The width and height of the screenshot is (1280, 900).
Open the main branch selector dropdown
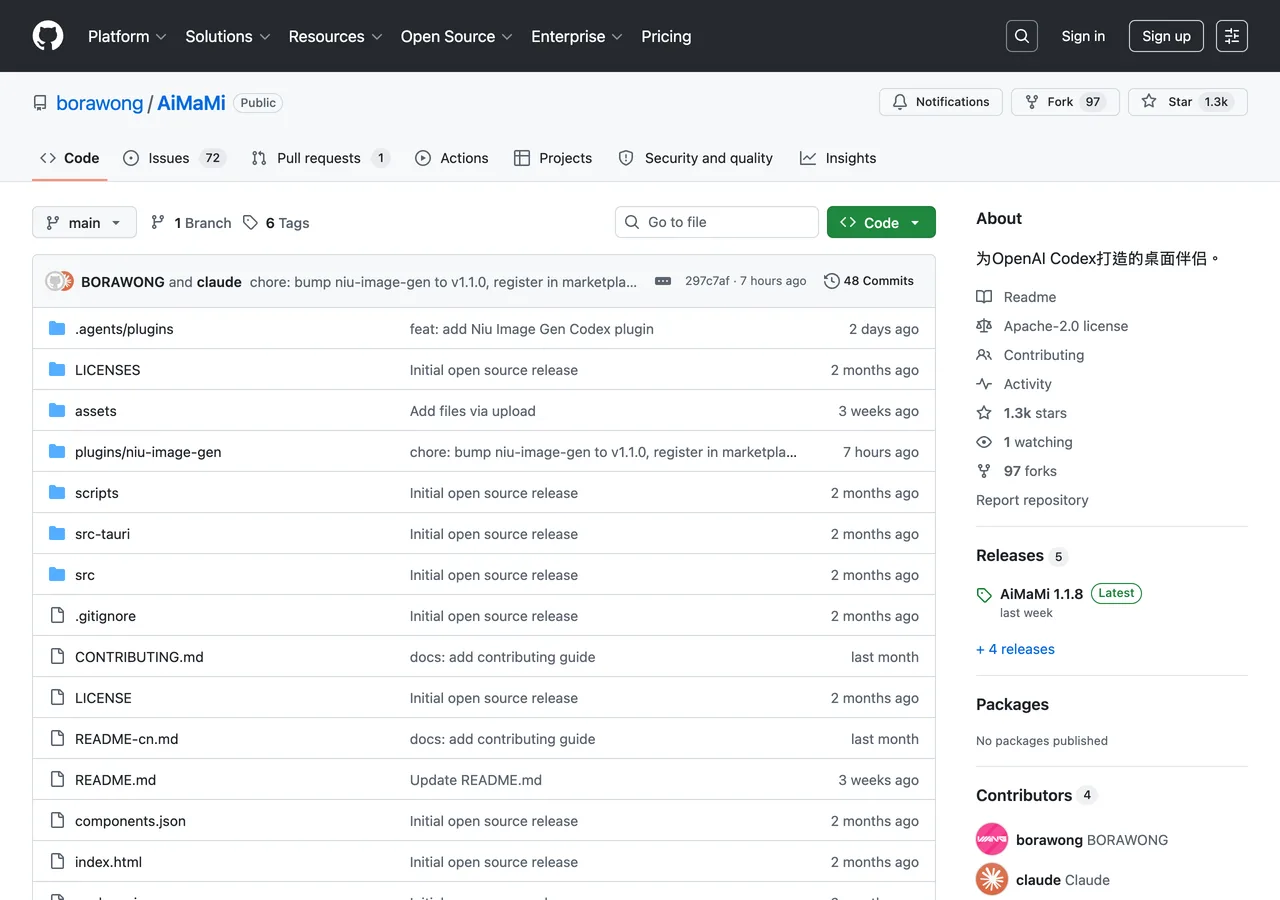[84, 222]
